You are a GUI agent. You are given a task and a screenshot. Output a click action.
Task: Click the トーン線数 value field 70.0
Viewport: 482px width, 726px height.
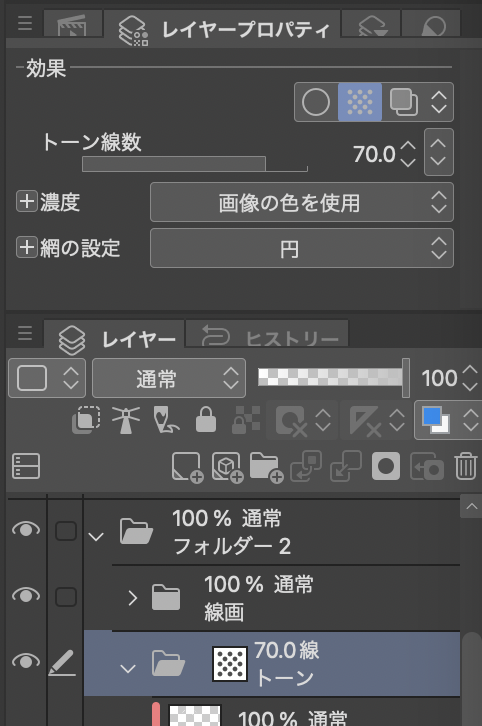[374, 154]
